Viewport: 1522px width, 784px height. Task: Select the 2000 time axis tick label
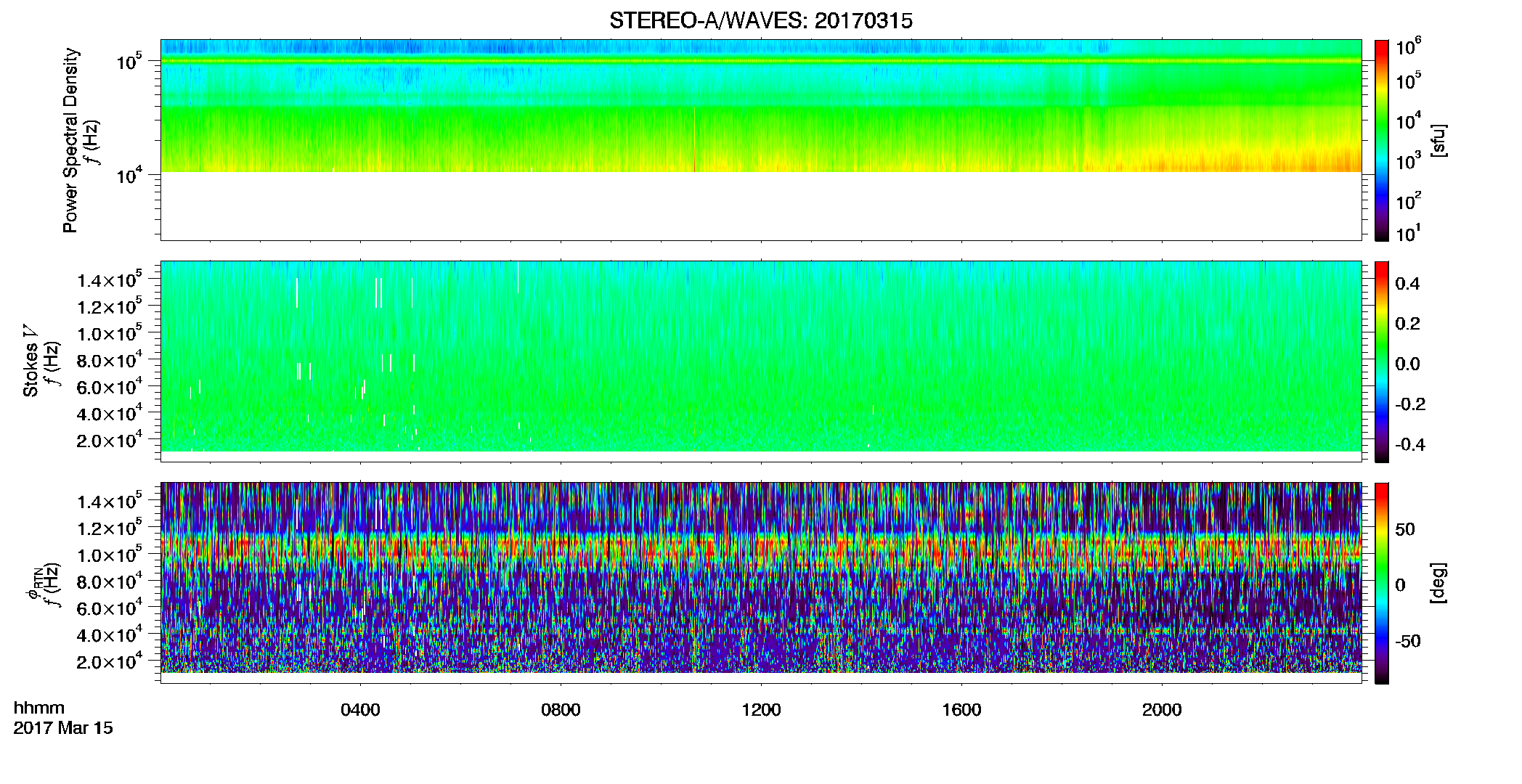[x=1162, y=710]
